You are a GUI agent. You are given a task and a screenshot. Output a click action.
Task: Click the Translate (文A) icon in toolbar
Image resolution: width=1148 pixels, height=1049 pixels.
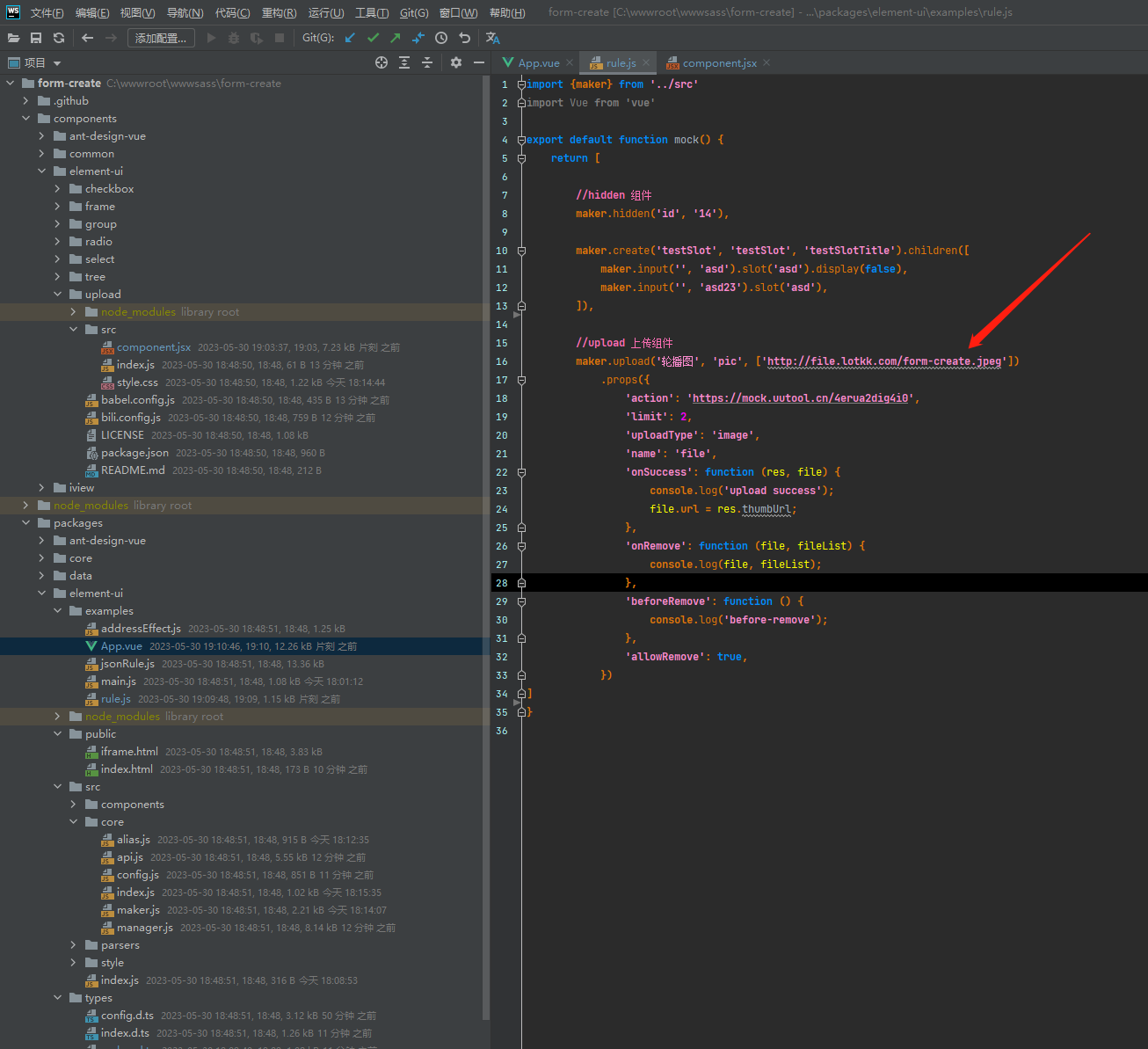(492, 38)
